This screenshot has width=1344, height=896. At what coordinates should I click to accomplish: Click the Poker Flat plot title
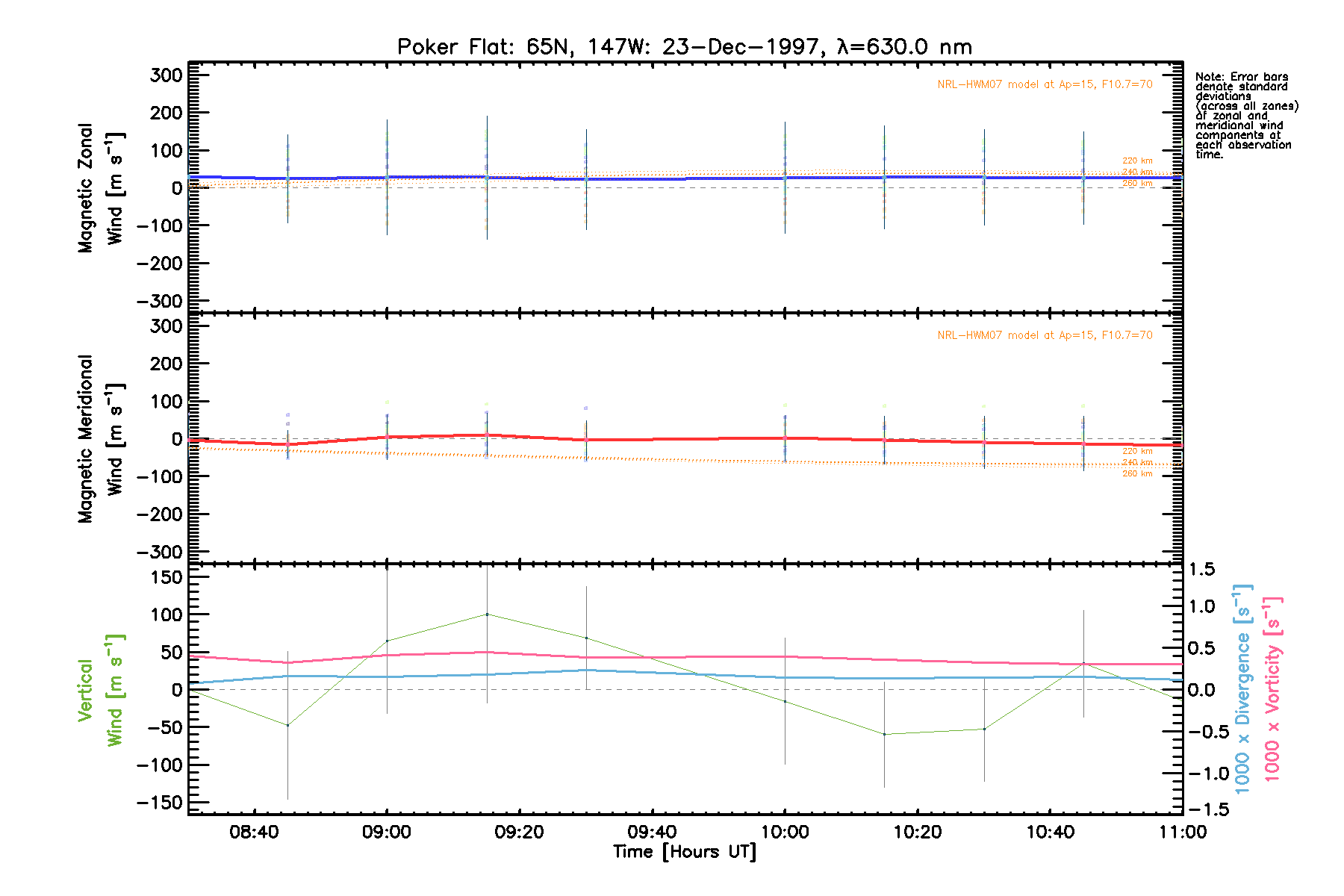[x=684, y=47]
